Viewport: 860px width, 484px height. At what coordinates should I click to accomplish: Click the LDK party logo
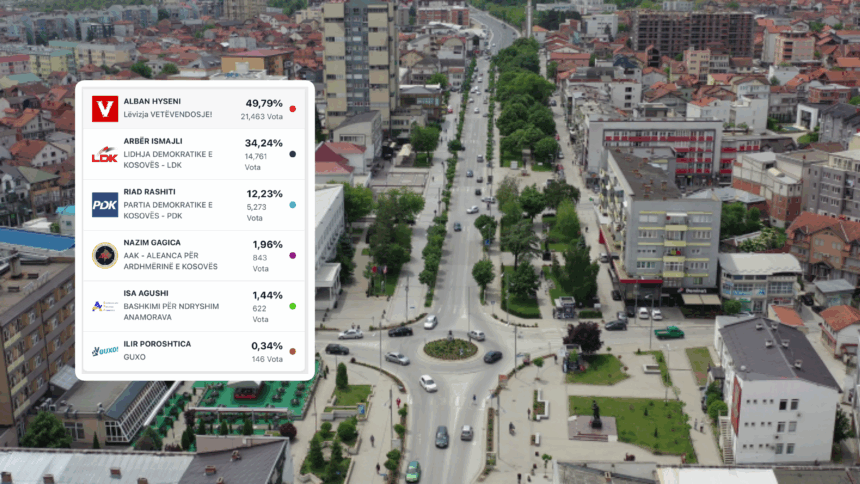tap(105, 155)
